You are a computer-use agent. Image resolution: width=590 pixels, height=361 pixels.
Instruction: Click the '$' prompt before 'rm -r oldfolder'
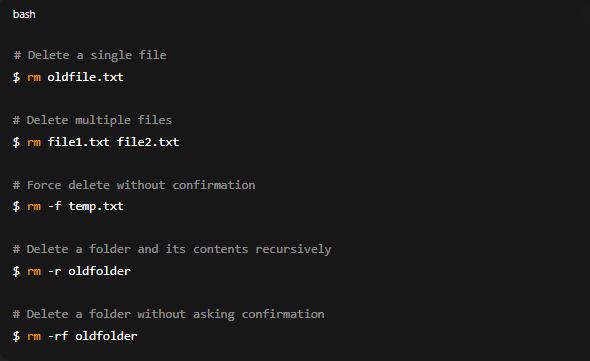pyautogui.click(x=16, y=271)
